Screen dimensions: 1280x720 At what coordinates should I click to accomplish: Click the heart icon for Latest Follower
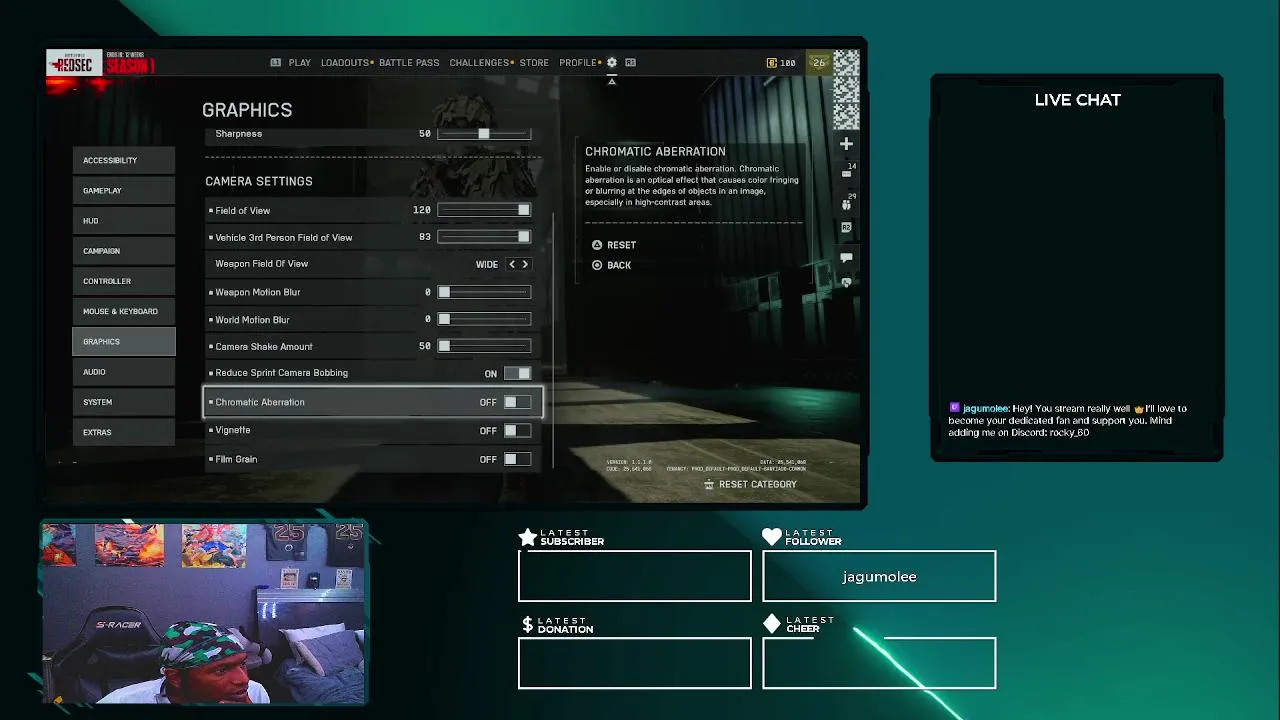(772, 537)
